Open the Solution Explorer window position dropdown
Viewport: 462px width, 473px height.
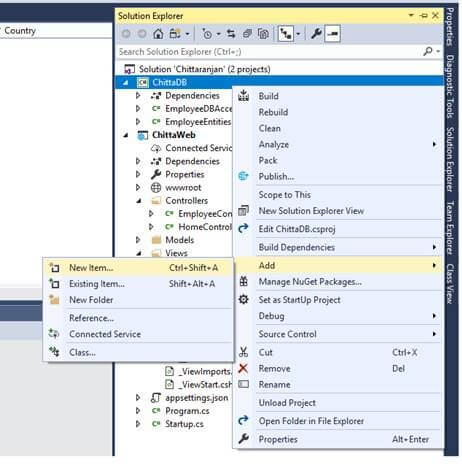411,15
